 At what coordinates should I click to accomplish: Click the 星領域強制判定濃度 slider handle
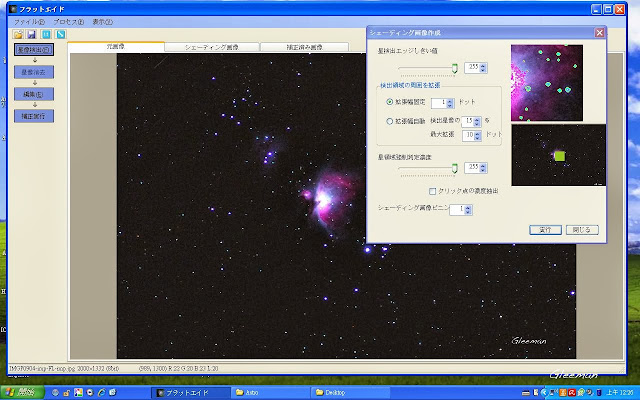click(x=455, y=168)
